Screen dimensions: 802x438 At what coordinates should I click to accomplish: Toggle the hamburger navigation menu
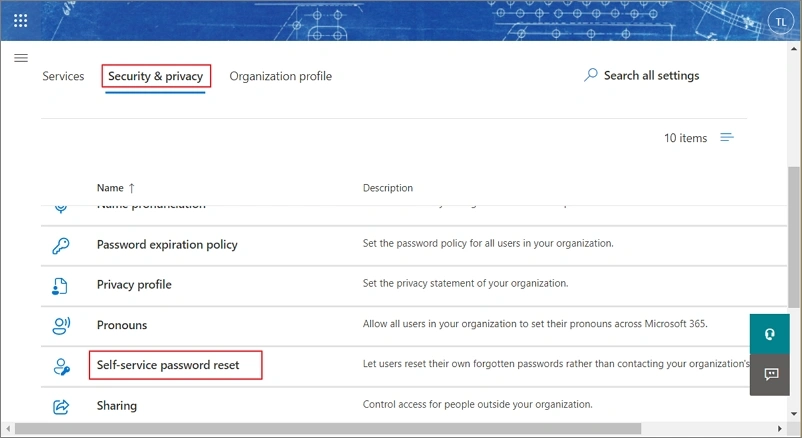point(21,58)
